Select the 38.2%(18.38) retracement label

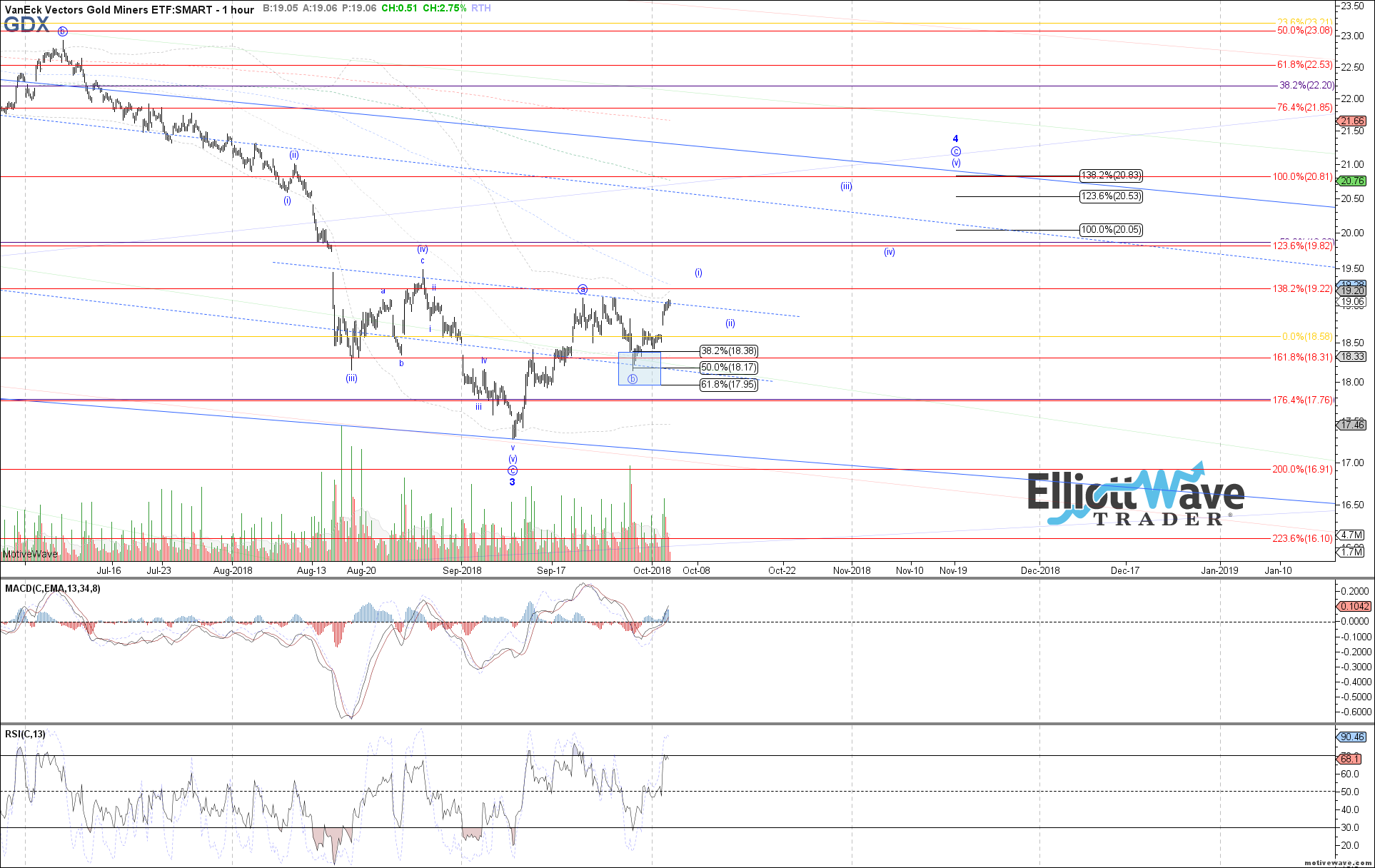point(729,351)
